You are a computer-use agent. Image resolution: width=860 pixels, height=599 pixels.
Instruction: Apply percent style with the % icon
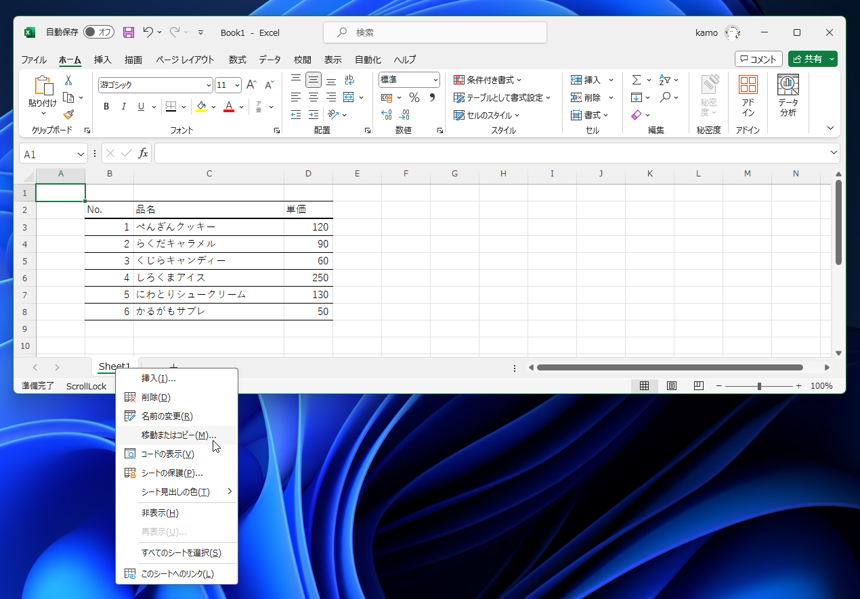pos(414,98)
